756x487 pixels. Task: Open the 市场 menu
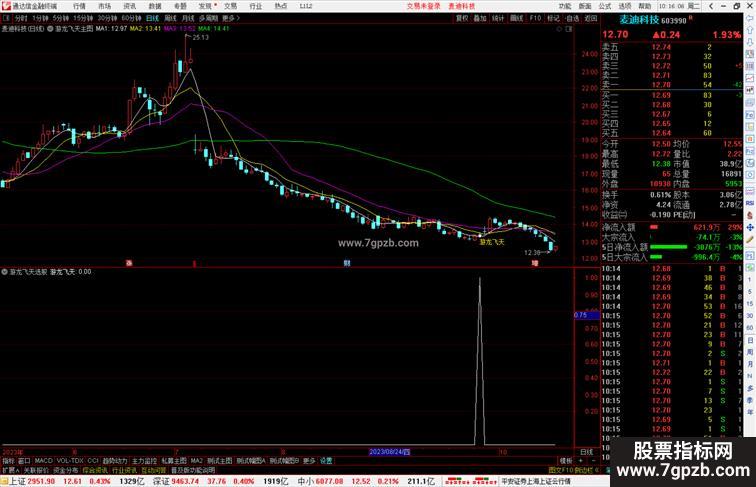[x=105, y=6]
